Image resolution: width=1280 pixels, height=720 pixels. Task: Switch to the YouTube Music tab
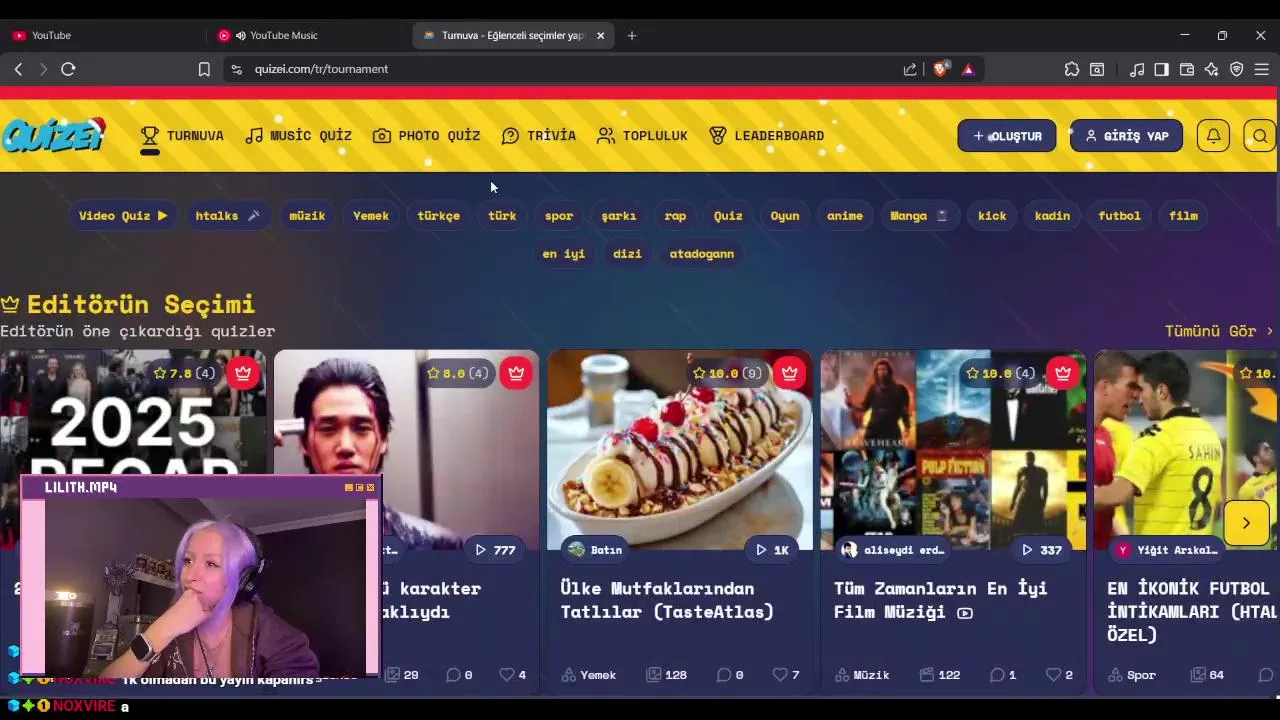click(x=308, y=35)
